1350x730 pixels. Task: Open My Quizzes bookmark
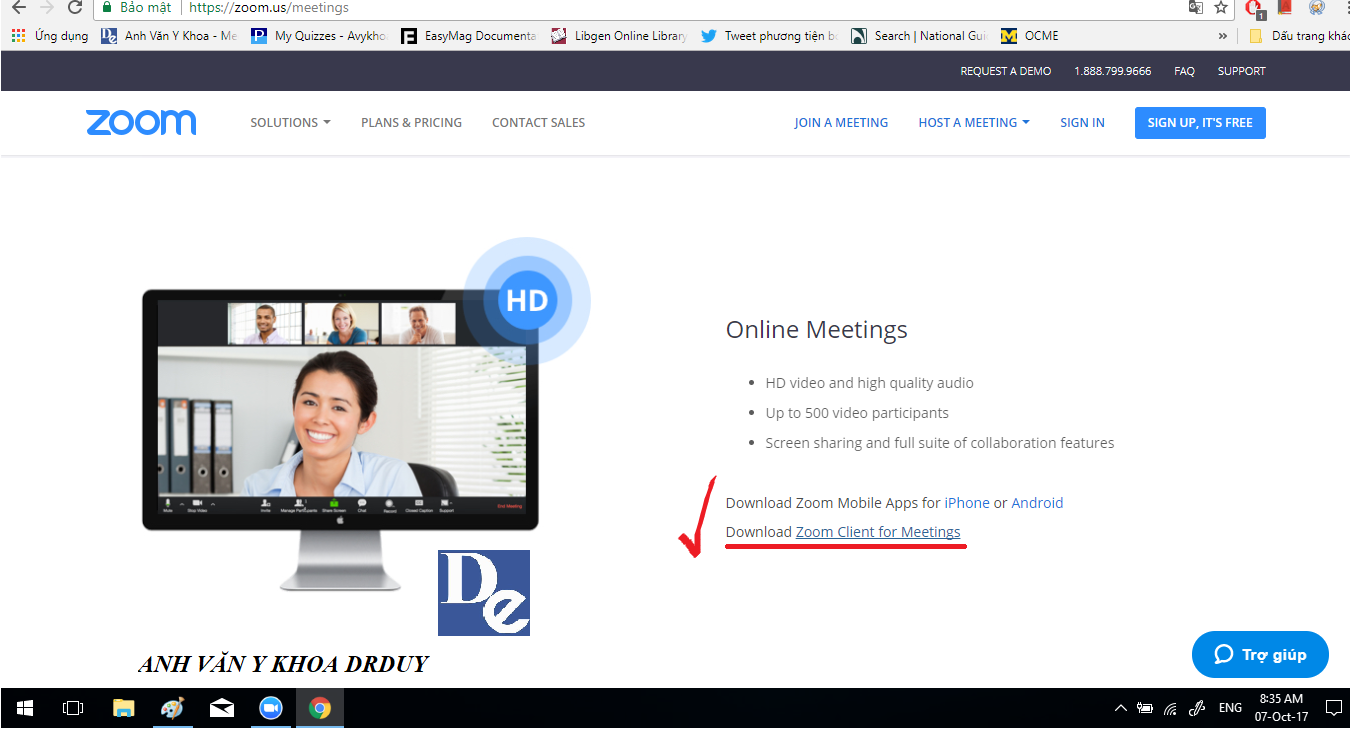pyautogui.click(x=318, y=36)
